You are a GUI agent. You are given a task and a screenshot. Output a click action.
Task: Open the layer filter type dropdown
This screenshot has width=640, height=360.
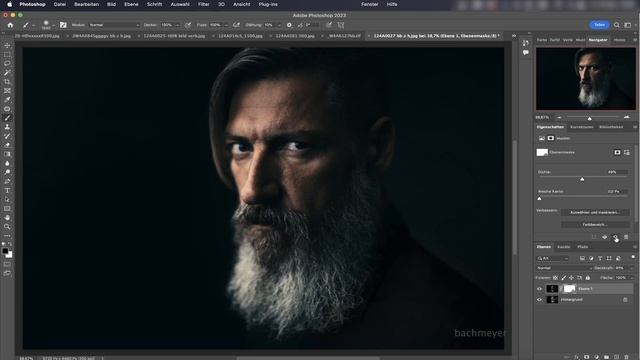[x=553, y=258]
